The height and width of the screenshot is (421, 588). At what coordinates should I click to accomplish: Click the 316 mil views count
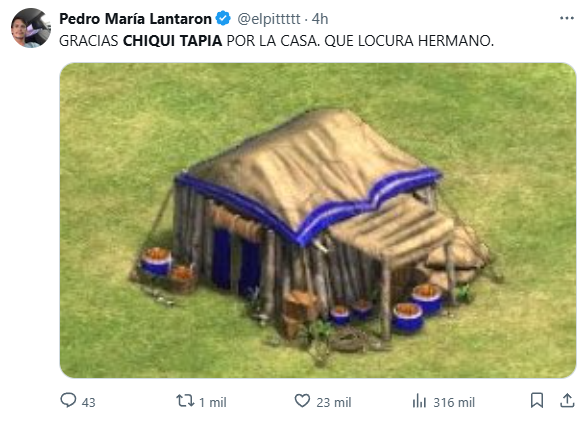454,403
